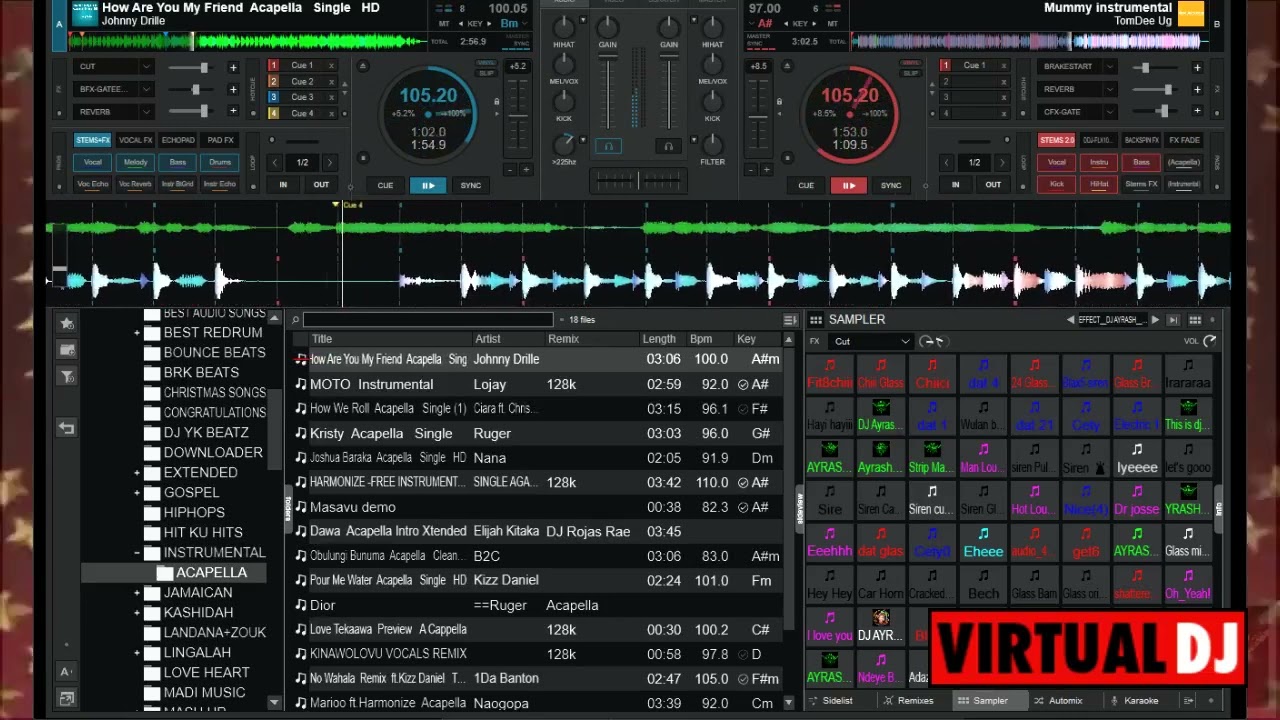Viewport: 1280px width, 720px height.
Task: Click the right deck pitch minus button
Action: click(749, 170)
